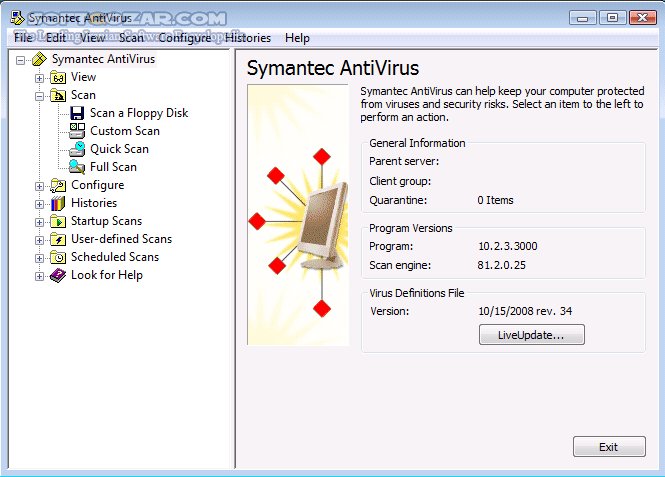Click the Quarantine 0 Items value

tap(495, 200)
